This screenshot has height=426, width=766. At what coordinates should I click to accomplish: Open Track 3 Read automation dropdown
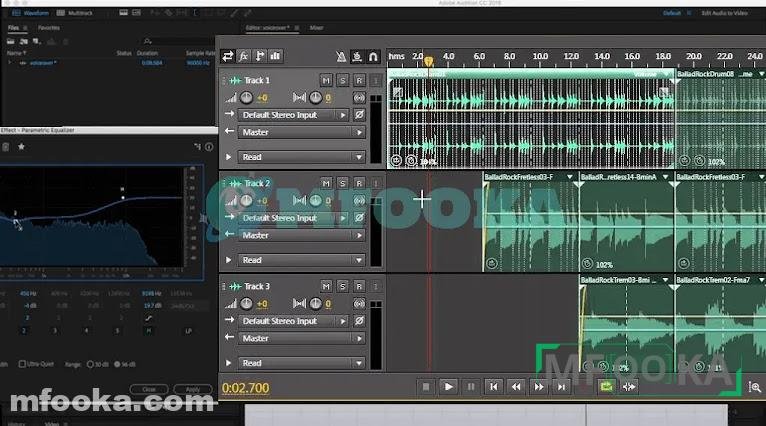pyautogui.click(x=301, y=363)
